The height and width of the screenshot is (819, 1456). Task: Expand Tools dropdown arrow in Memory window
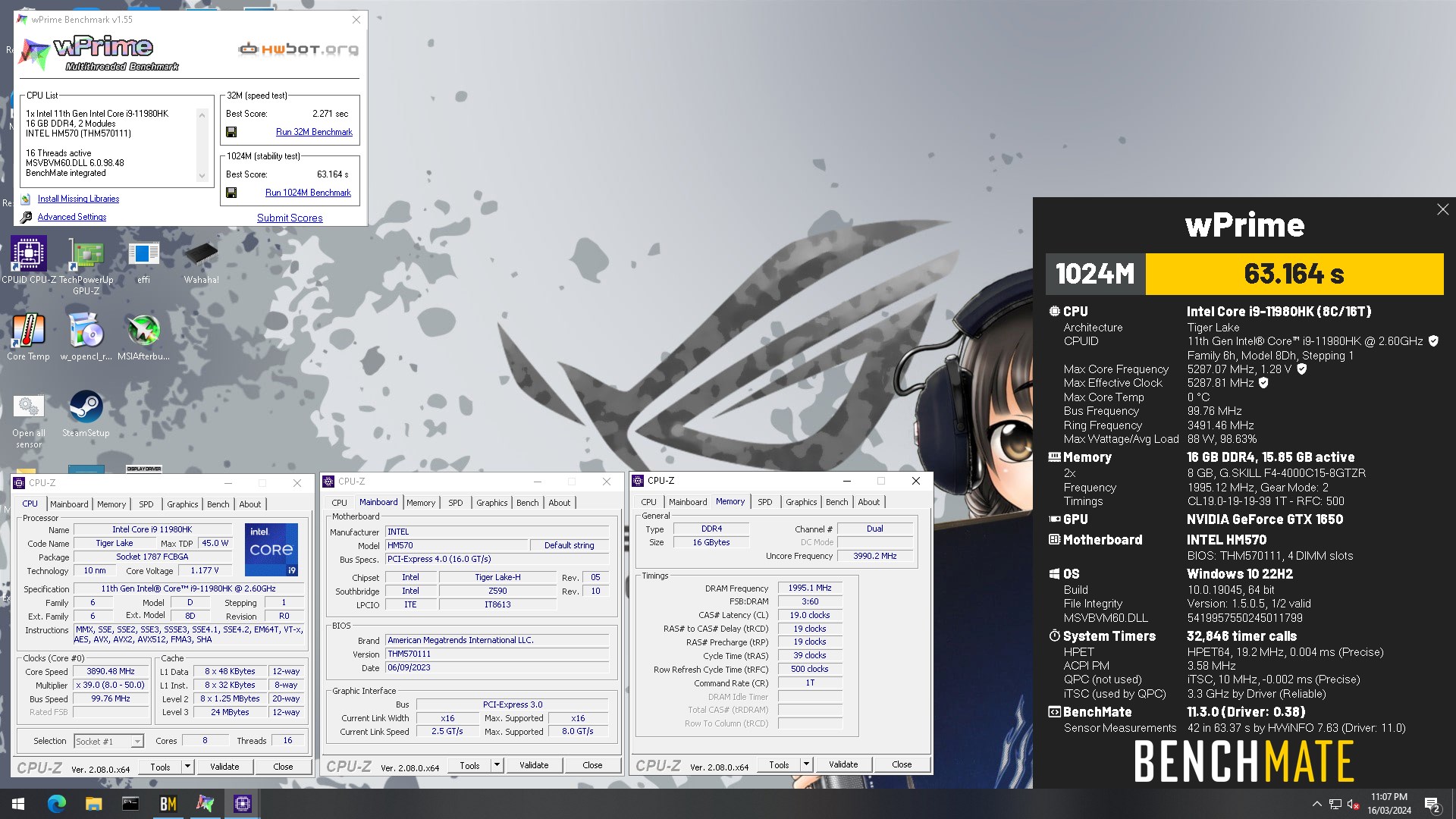(806, 764)
